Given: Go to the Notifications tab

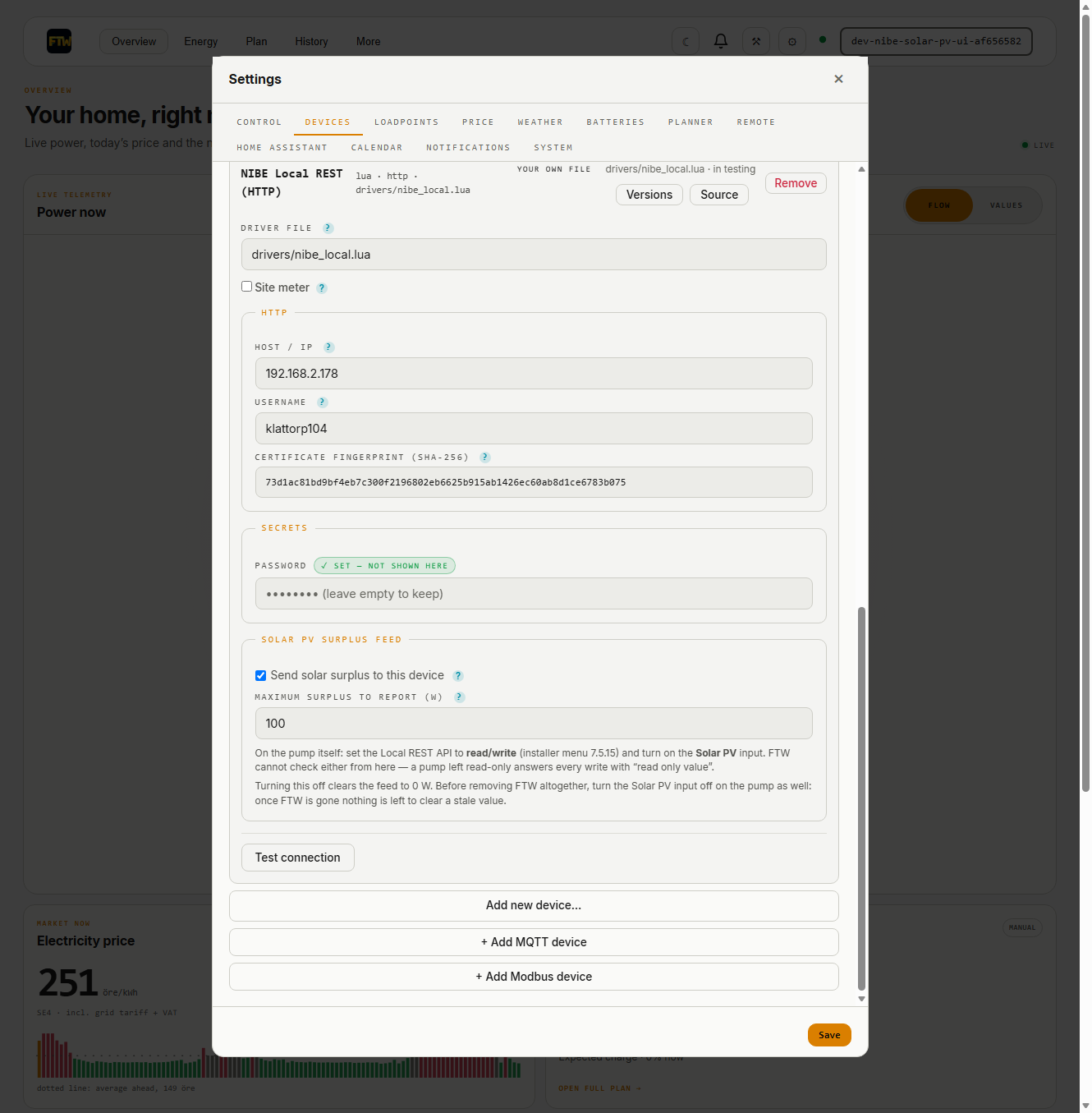Looking at the screenshot, I should click(468, 148).
